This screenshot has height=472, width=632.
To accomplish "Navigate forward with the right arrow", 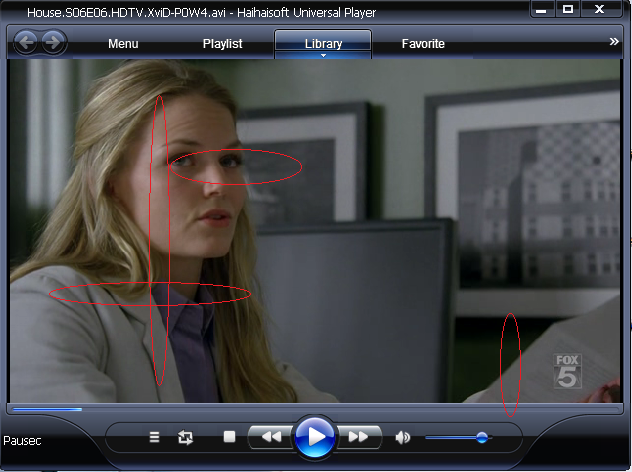I will (53, 43).
